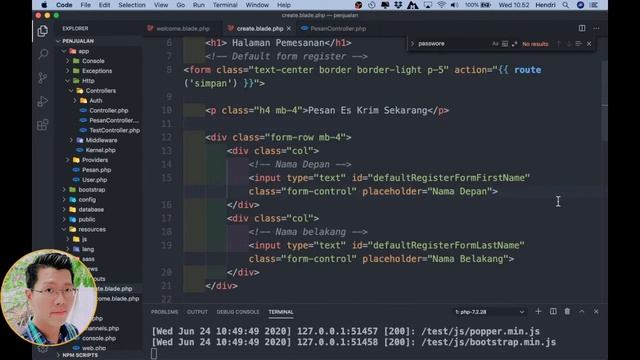The height and width of the screenshot is (360, 640).
Task: Open the Run menu in menu bar
Action: coord(199,5)
